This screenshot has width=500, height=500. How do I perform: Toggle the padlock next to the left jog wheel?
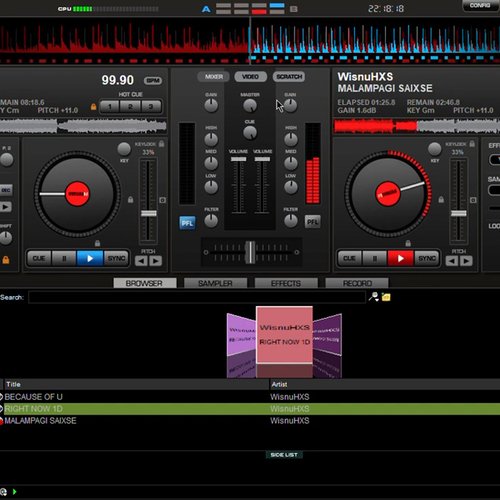click(x=131, y=200)
